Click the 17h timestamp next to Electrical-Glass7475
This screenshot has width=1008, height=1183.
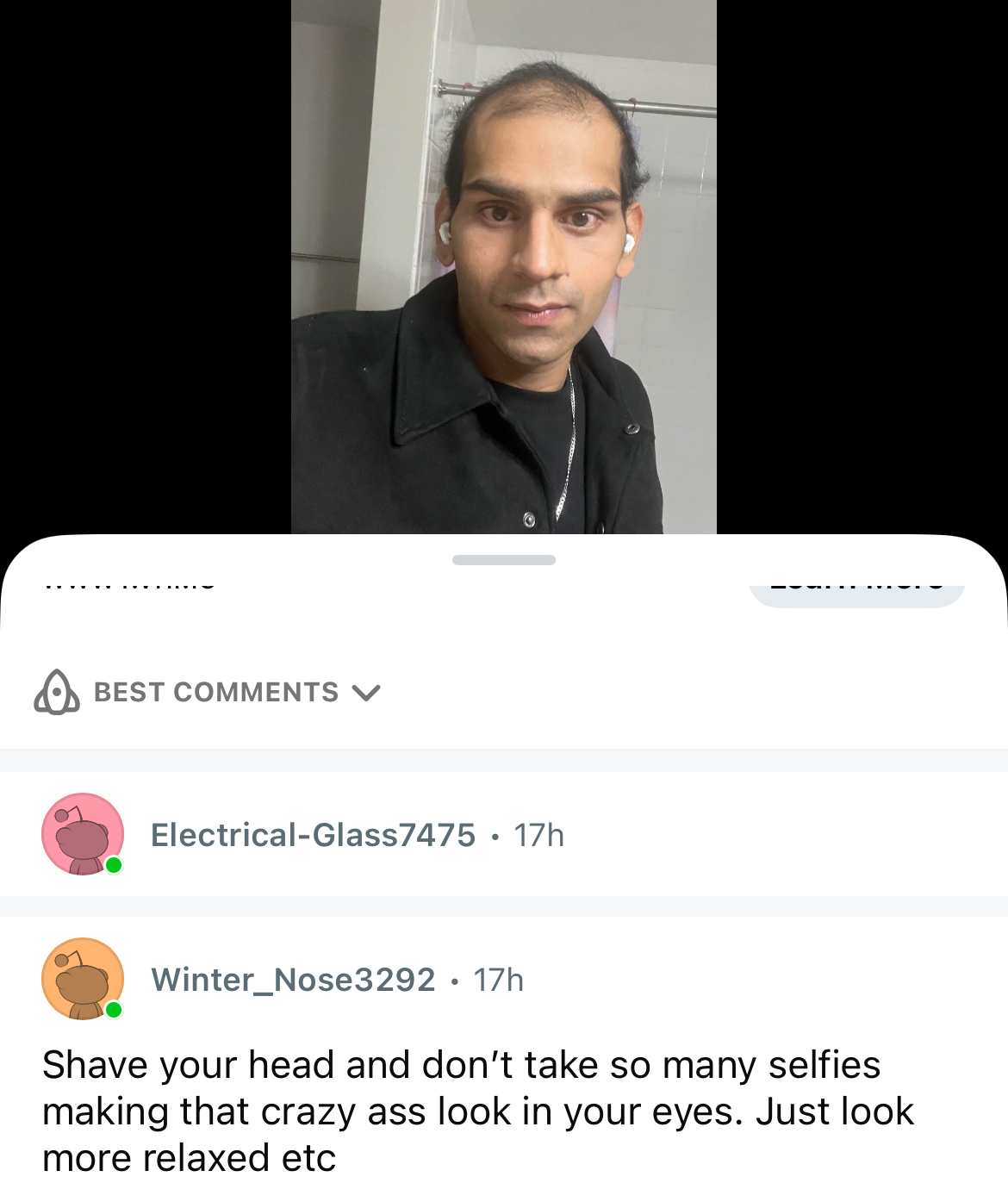[x=538, y=835]
